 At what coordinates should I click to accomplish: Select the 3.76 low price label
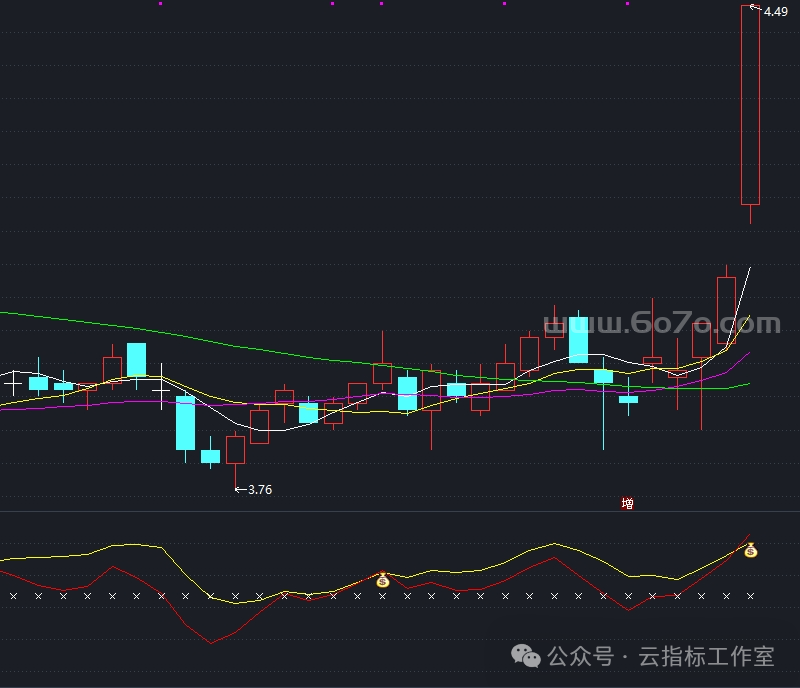(x=260, y=489)
